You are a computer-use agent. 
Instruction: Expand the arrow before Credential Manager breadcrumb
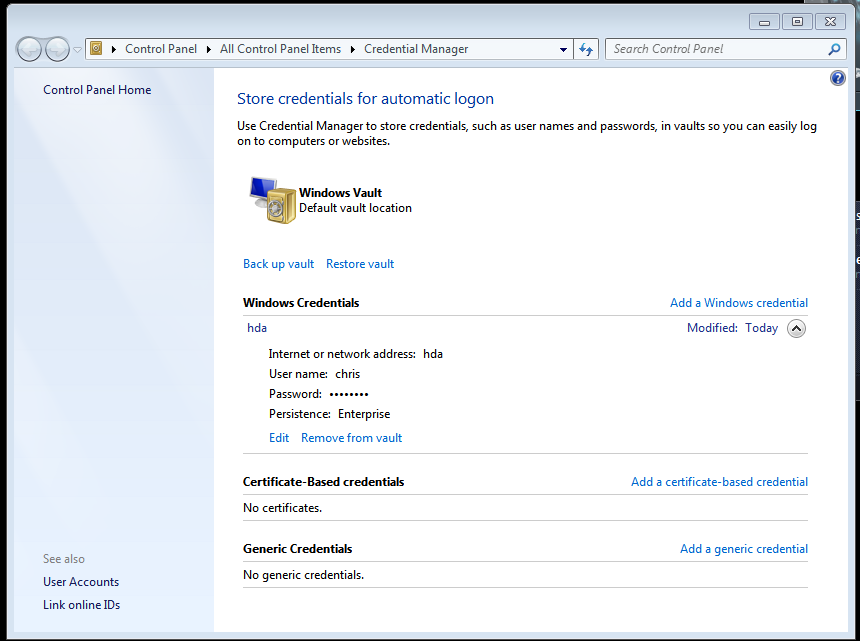[352, 49]
